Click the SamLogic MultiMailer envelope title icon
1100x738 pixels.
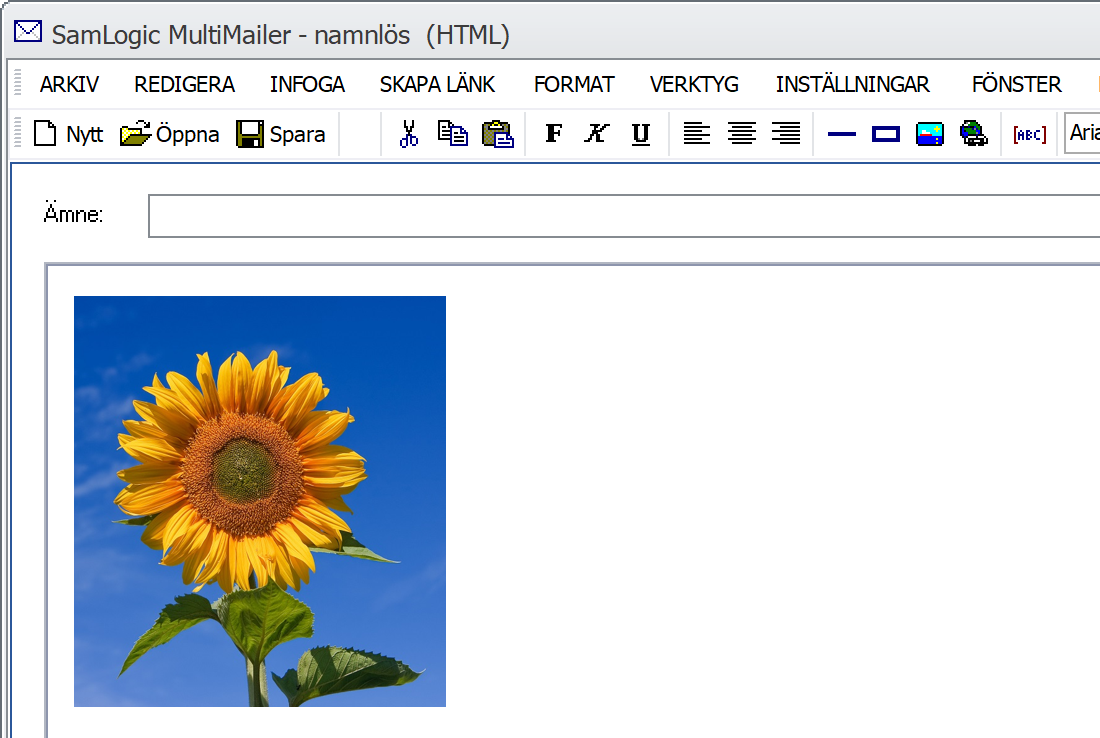(x=28, y=32)
